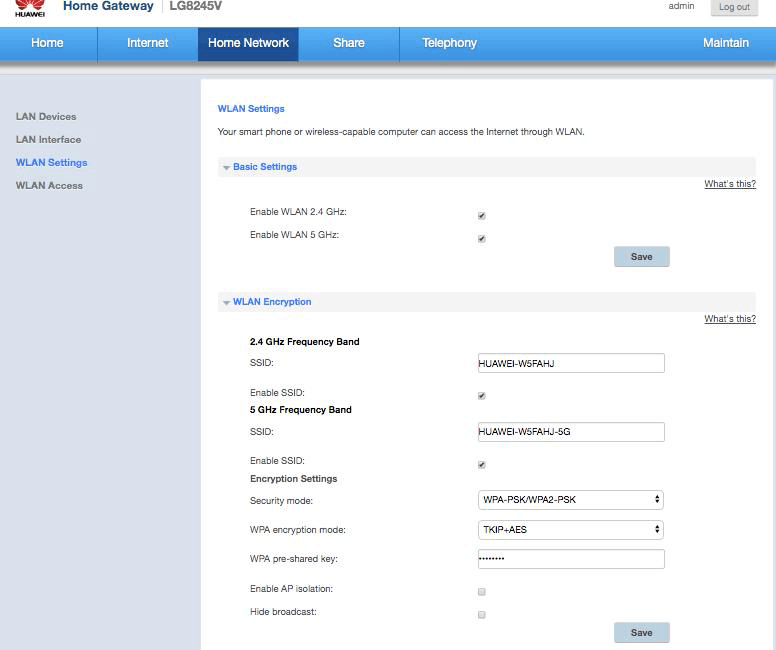This screenshot has width=776, height=650.
Task: Open the Telephony tab
Action: pos(449,43)
